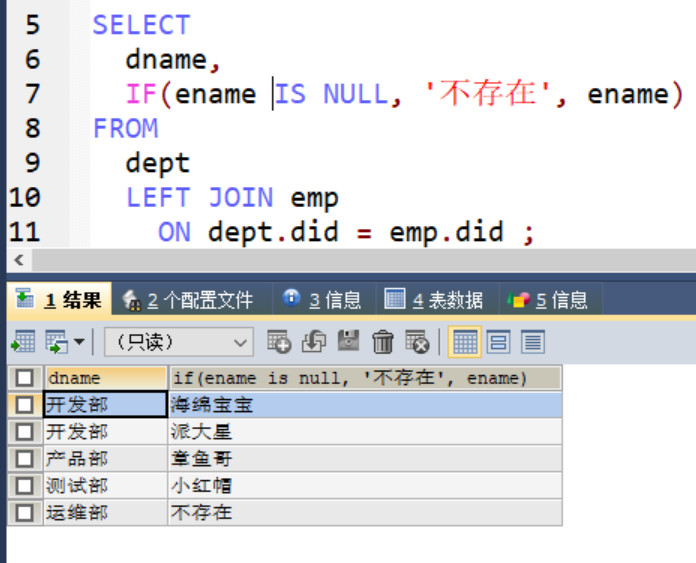Switch to grid view icon
The image size is (696, 563).
(x=465, y=342)
